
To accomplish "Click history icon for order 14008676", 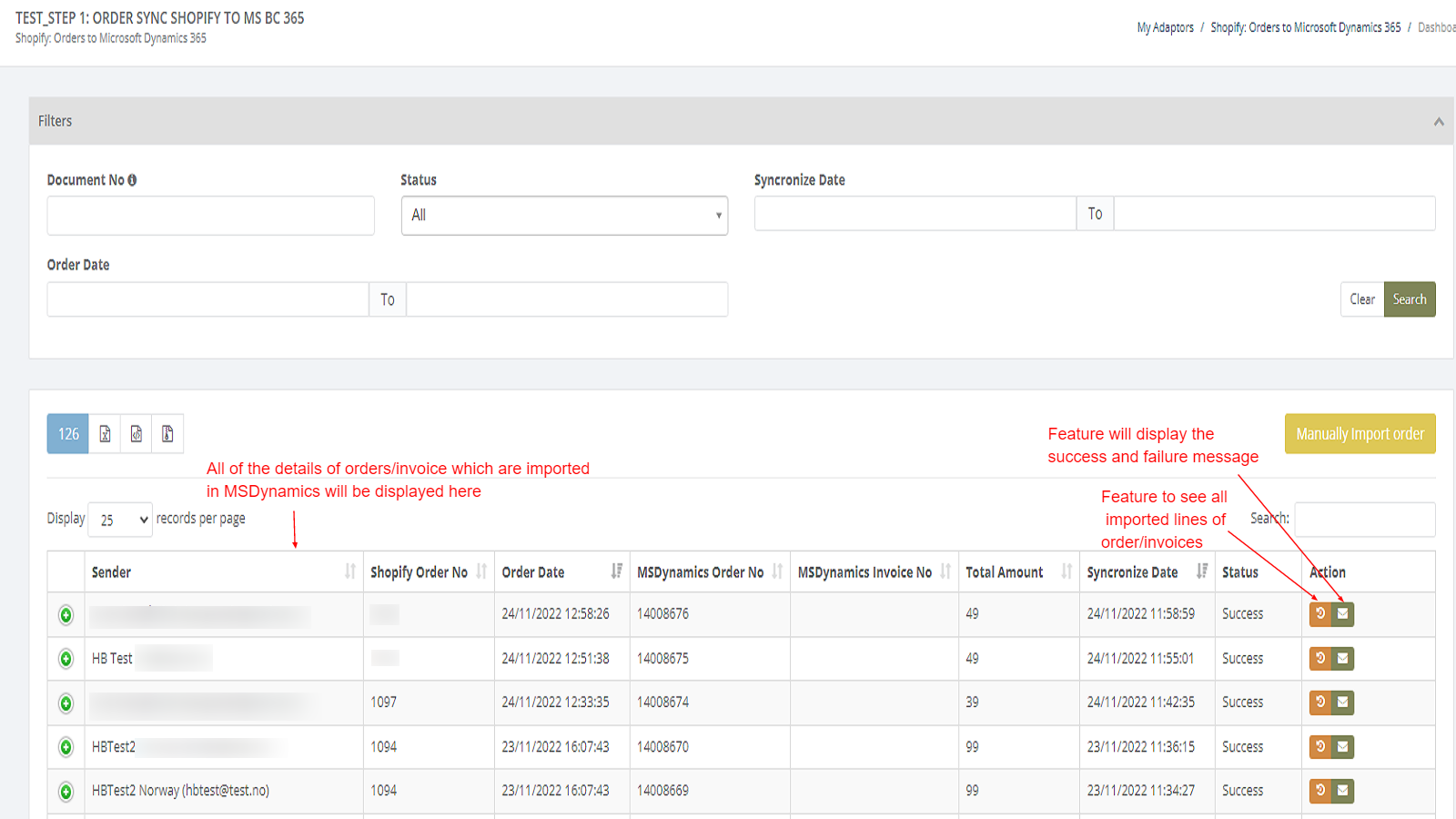I will pos(1320,614).
